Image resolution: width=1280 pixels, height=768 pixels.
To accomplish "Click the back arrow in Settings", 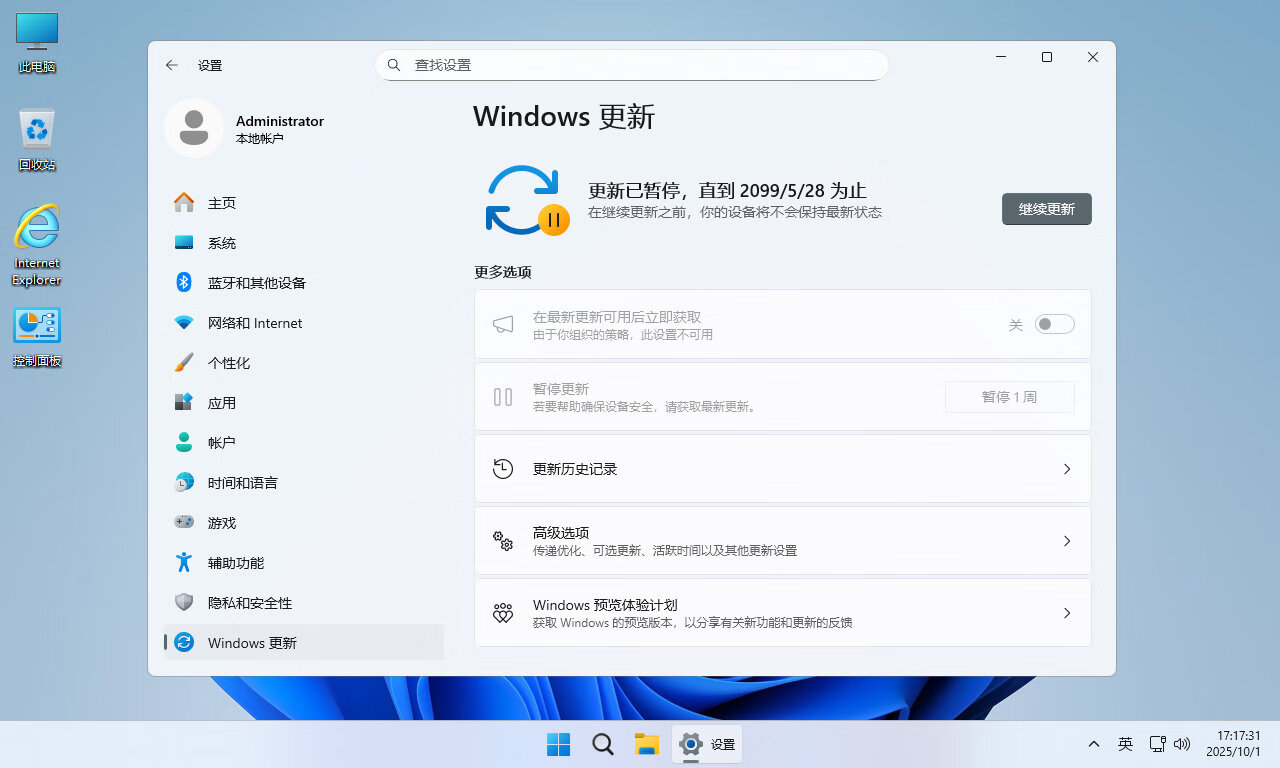I will click(171, 65).
